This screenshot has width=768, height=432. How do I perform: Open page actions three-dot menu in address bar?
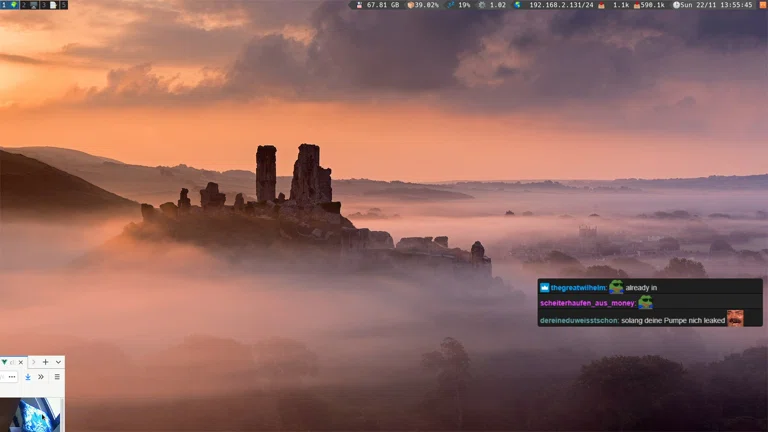click(12, 377)
